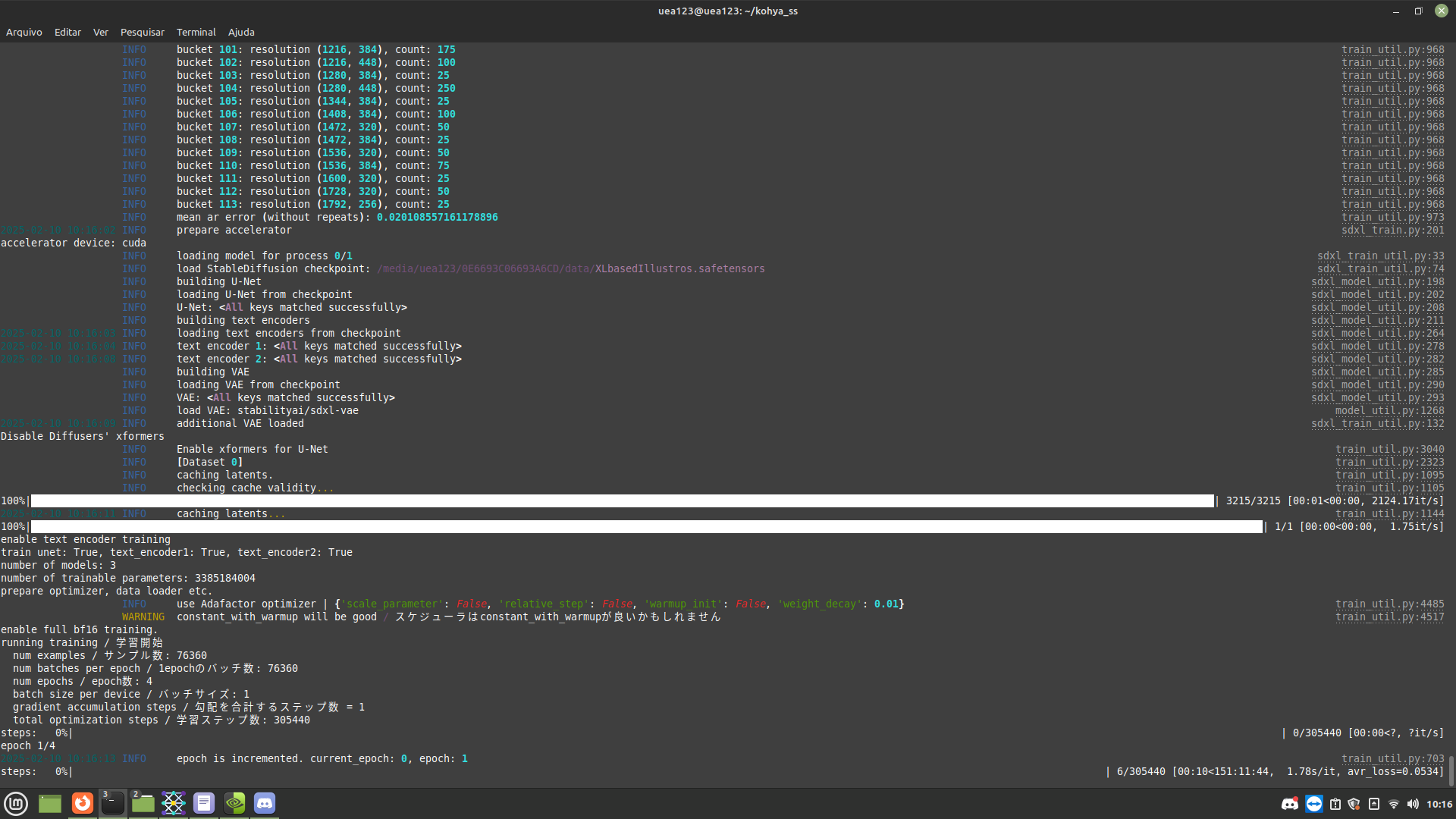Open the Editar menu

click(x=67, y=32)
